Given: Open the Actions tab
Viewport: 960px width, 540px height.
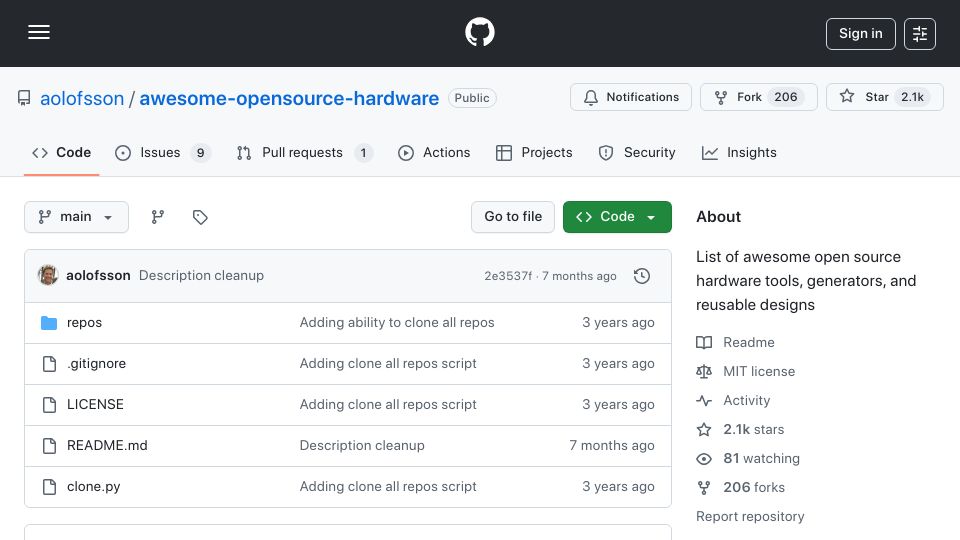Looking at the screenshot, I should 434,152.
